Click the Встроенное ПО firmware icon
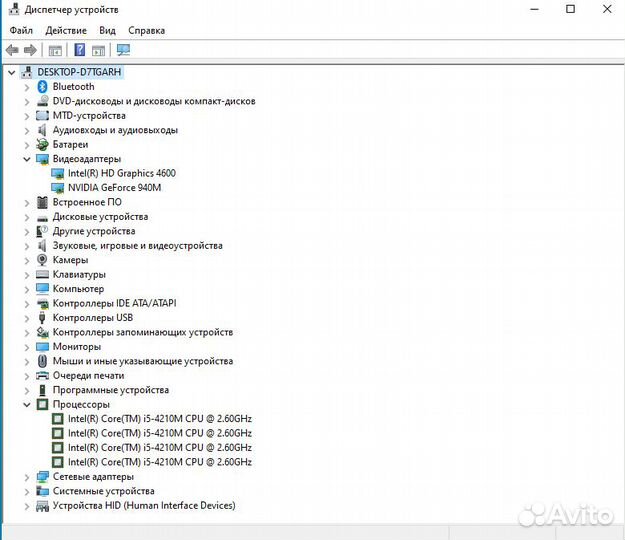Viewport: 625px width, 540px height. (x=42, y=202)
